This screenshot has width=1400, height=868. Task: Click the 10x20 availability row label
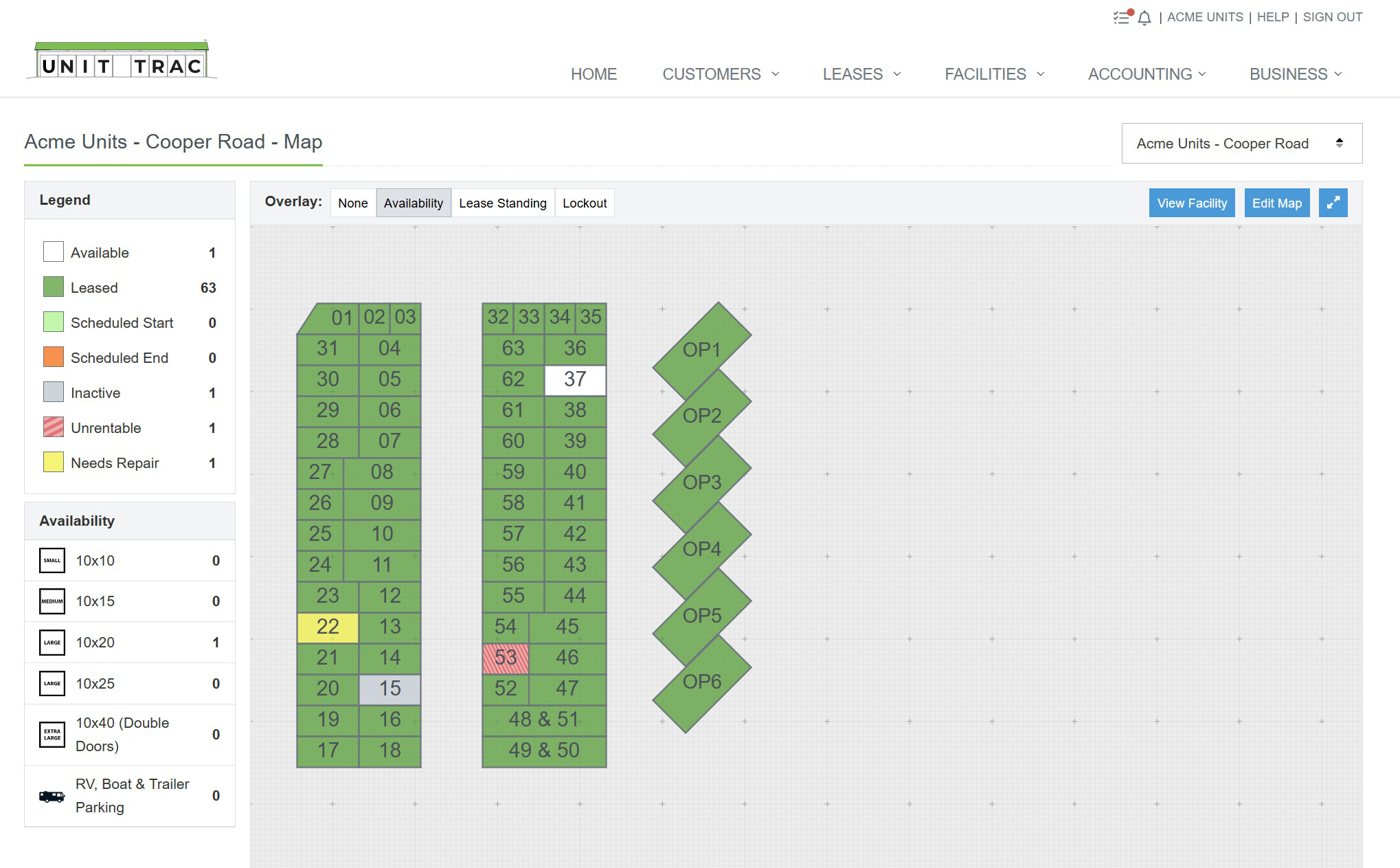[95, 643]
